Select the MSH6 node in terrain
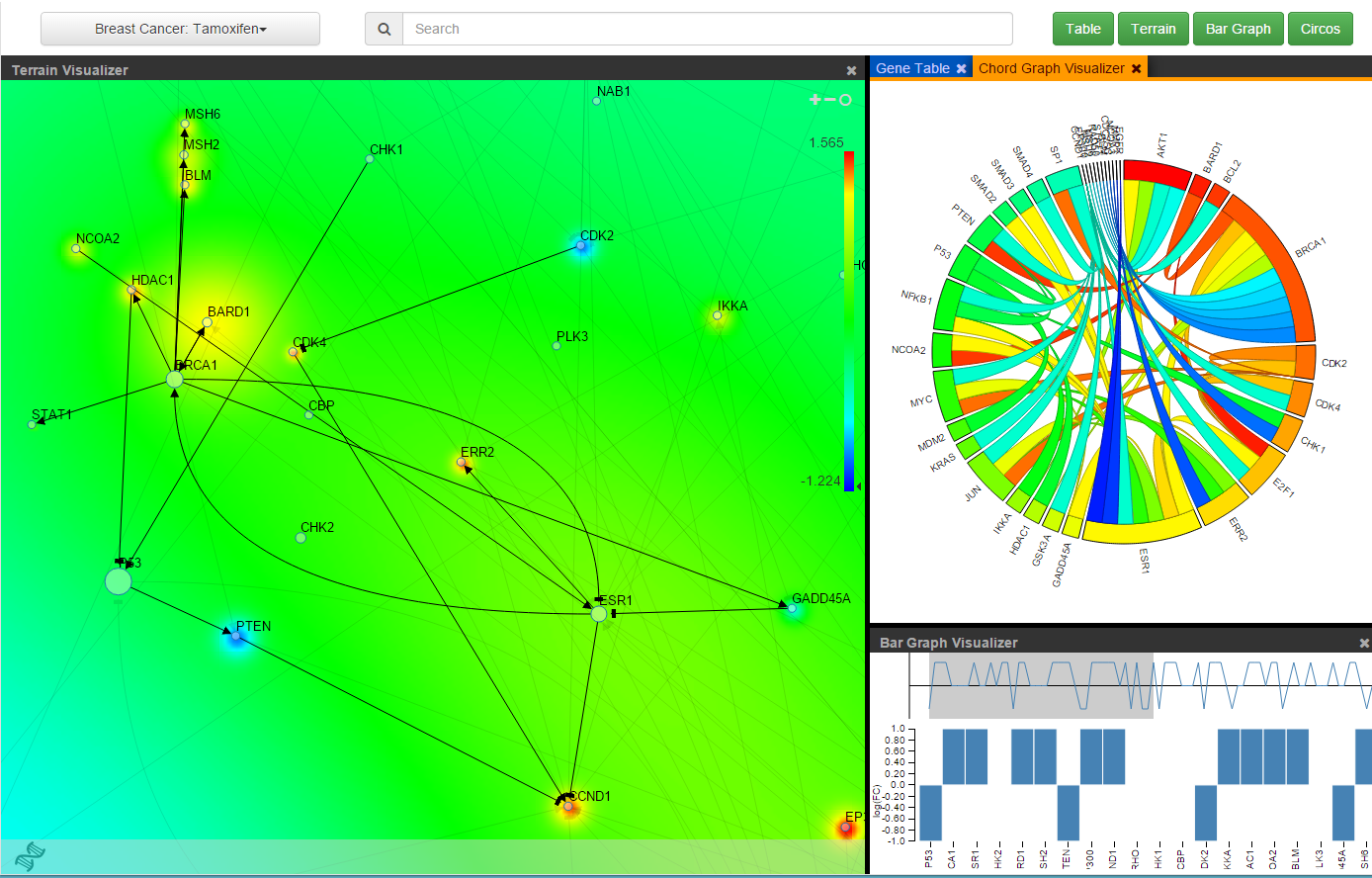 pyautogui.click(x=185, y=124)
